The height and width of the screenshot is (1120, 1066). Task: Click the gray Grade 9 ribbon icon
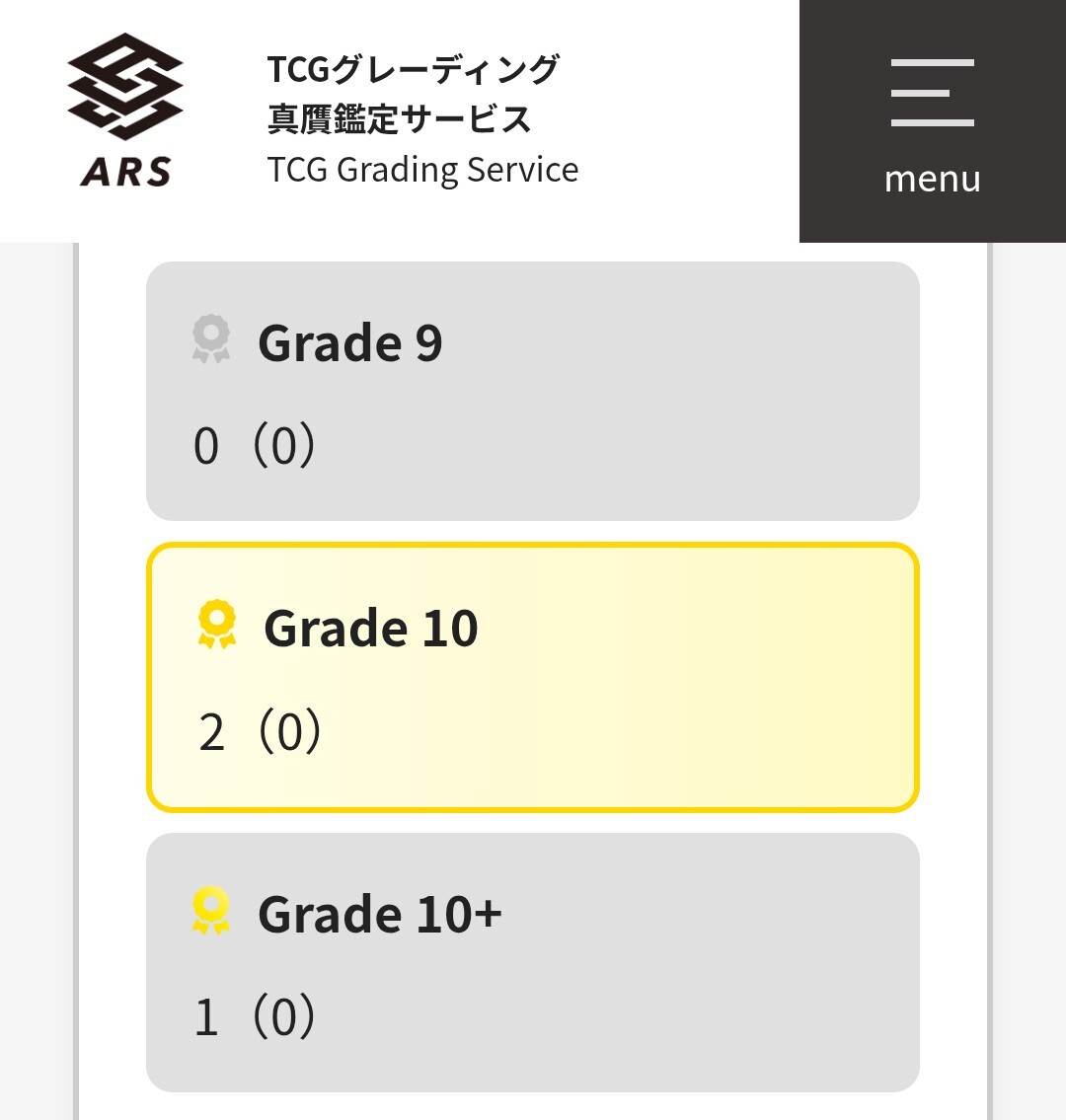(211, 339)
